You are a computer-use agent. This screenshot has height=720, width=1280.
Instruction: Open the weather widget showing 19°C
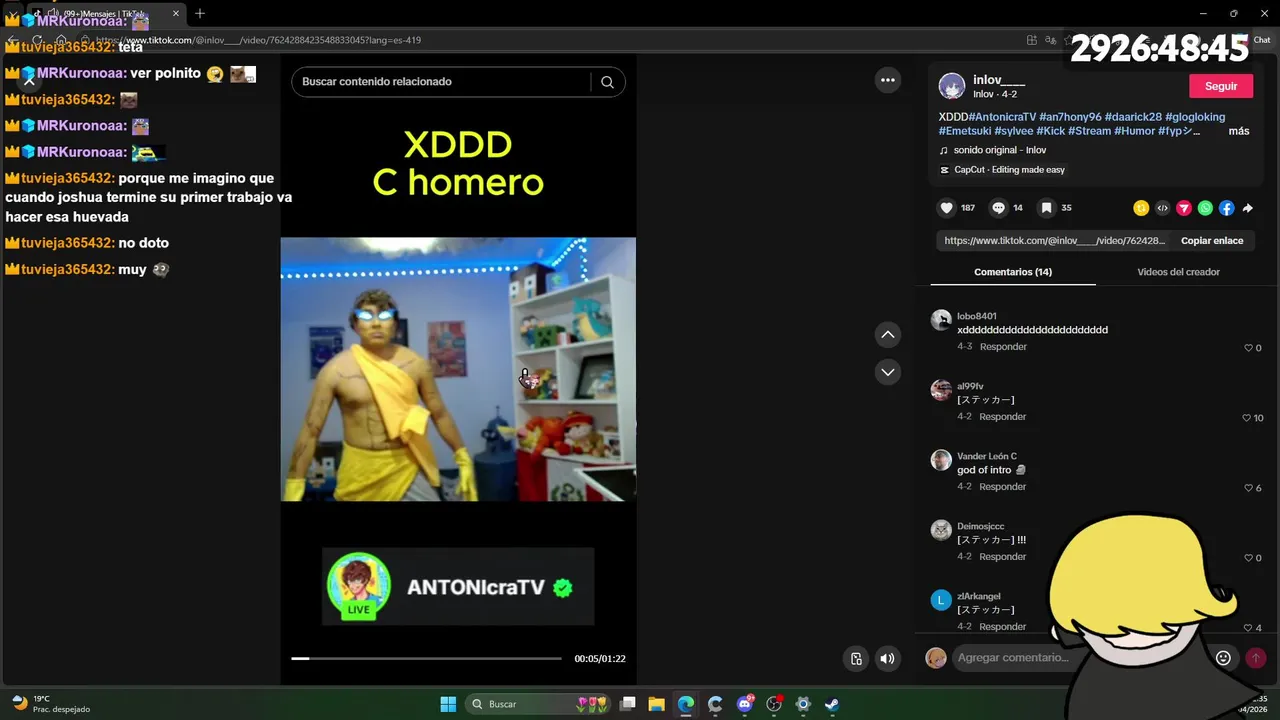point(50,704)
